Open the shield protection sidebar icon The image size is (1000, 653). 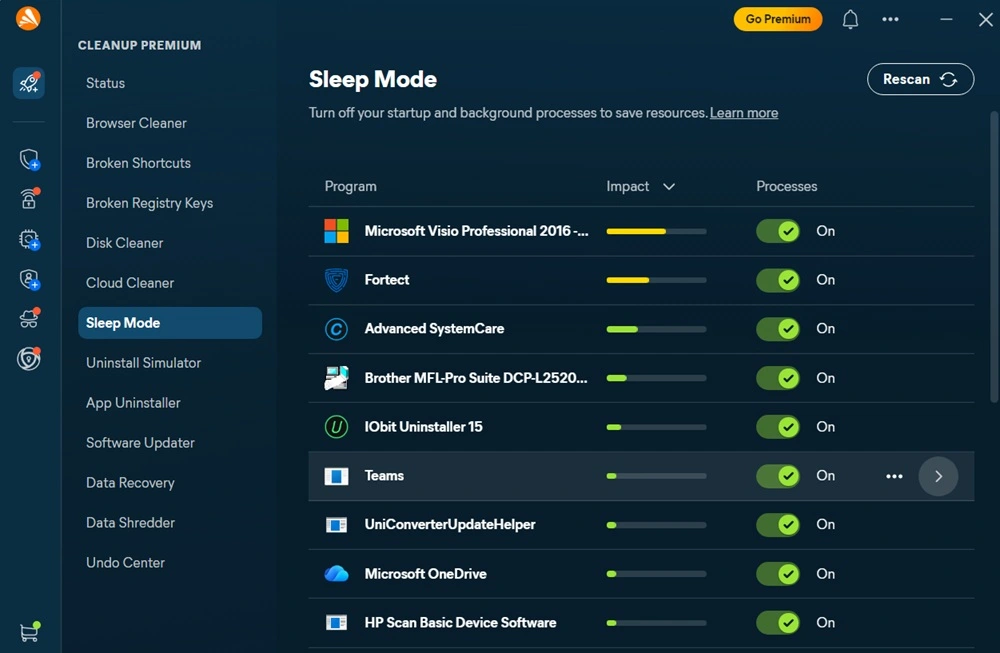pos(29,159)
